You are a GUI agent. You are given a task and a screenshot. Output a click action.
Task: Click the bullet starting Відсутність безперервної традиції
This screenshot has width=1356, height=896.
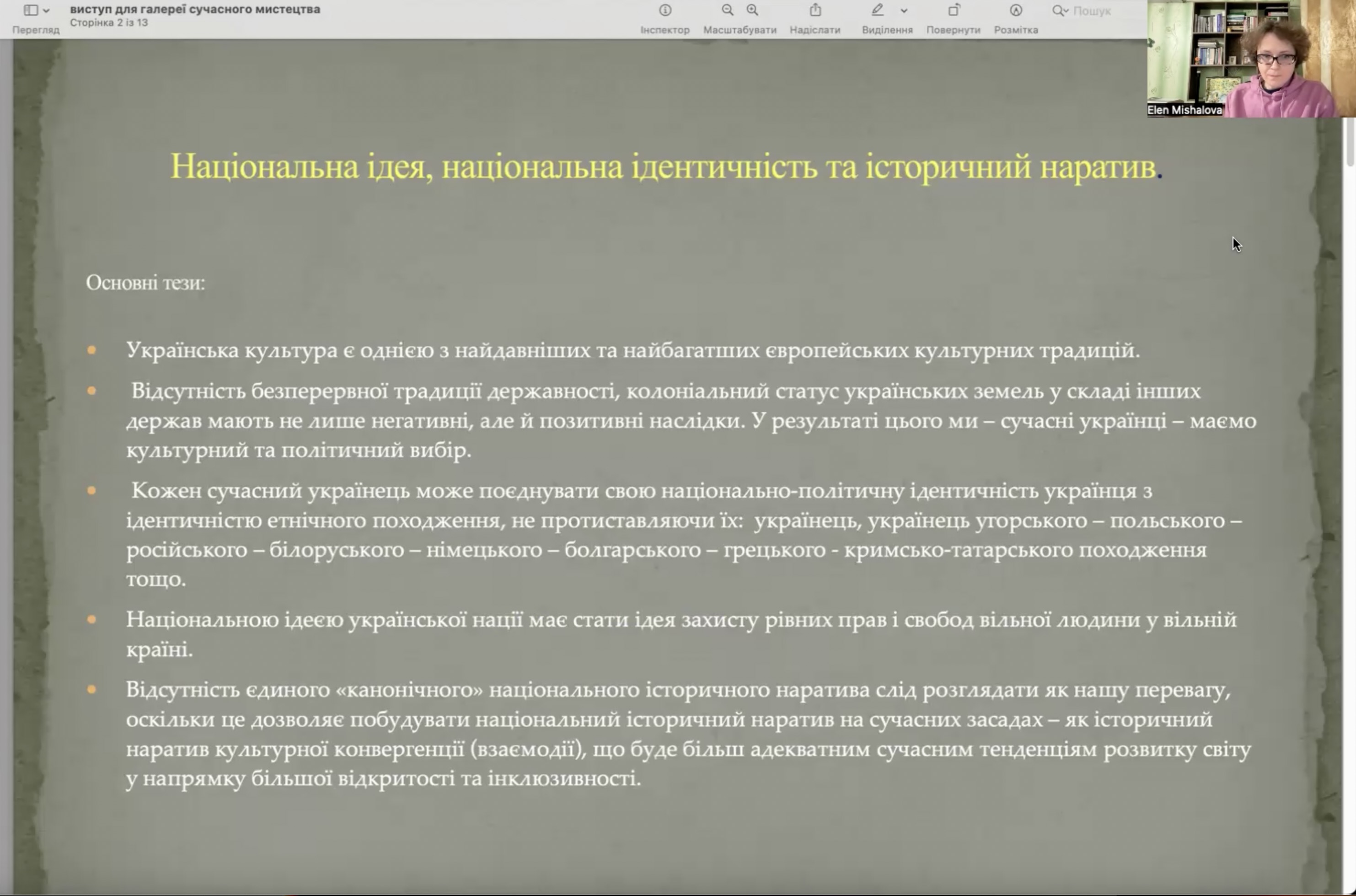[691, 421]
